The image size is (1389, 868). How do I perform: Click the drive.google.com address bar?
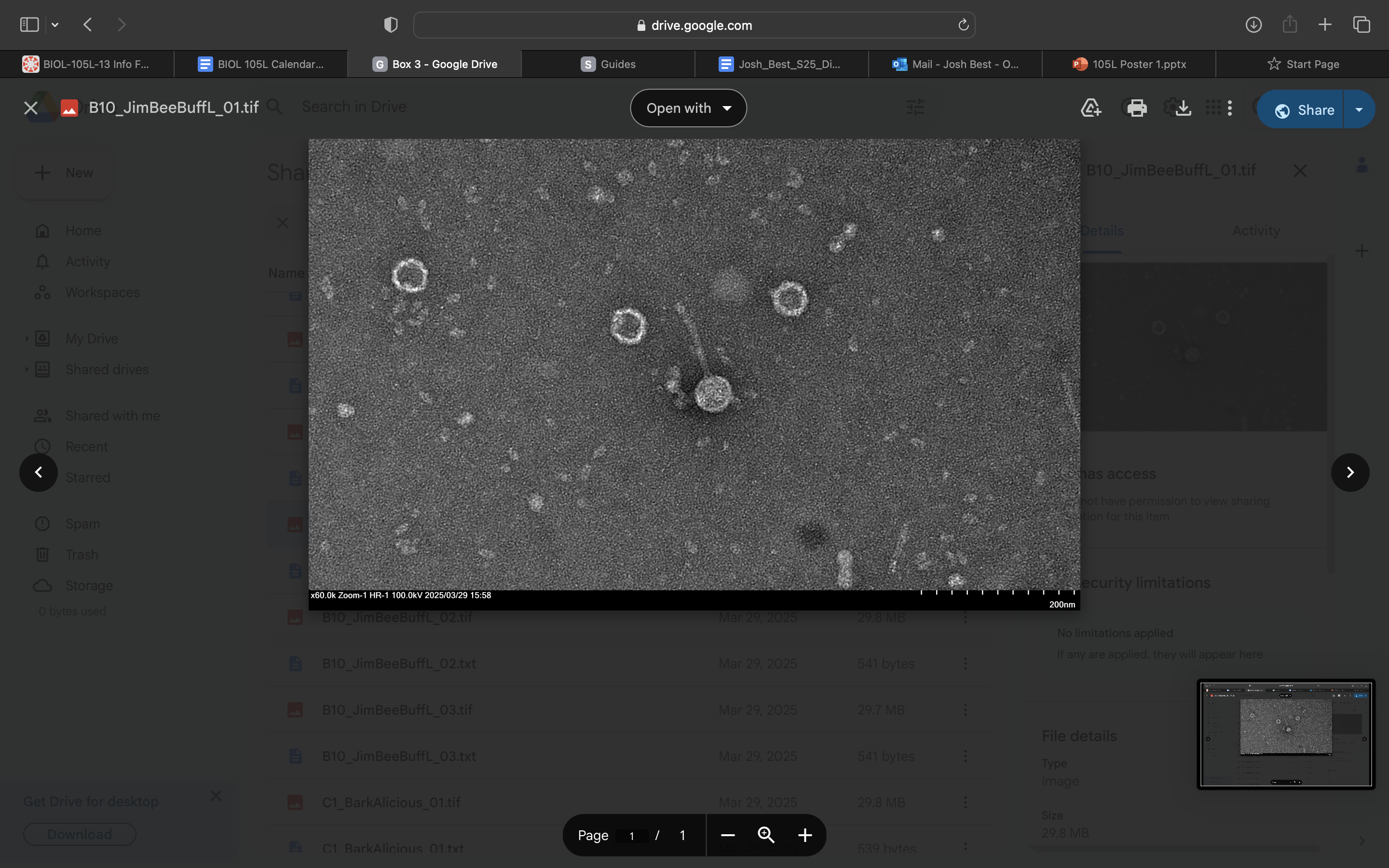click(694, 25)
